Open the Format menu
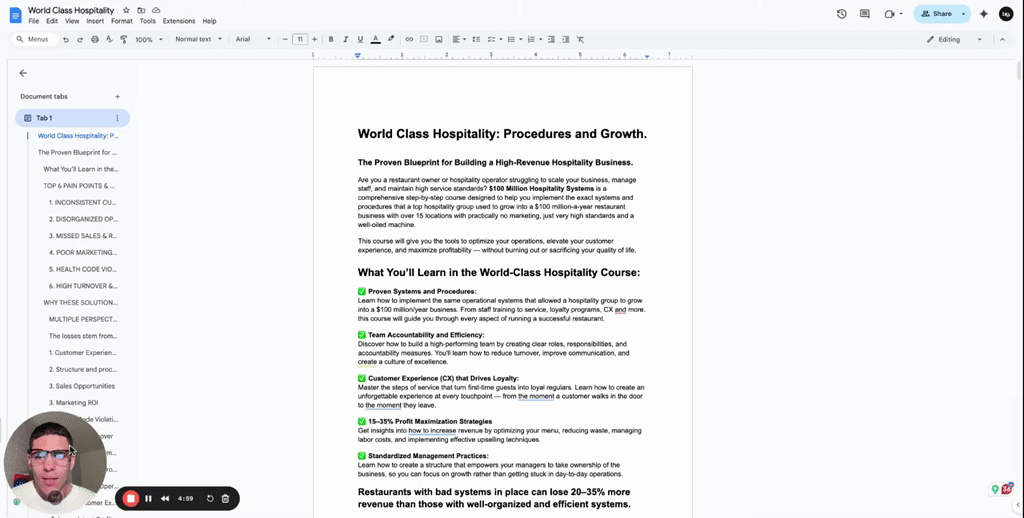This screenshot has height=518, width=1024. [x=121, y=21]
